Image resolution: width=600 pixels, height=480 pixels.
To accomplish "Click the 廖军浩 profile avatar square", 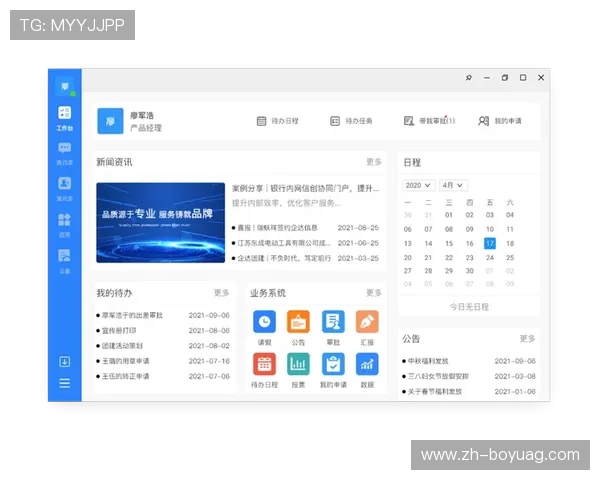I will 110,121.
